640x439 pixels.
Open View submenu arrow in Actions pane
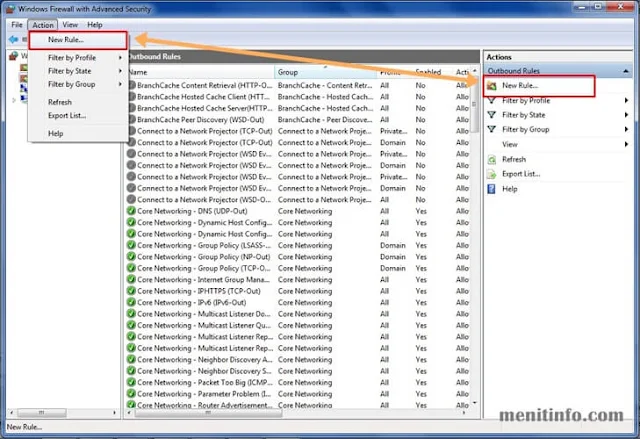[x=626, y=144]
